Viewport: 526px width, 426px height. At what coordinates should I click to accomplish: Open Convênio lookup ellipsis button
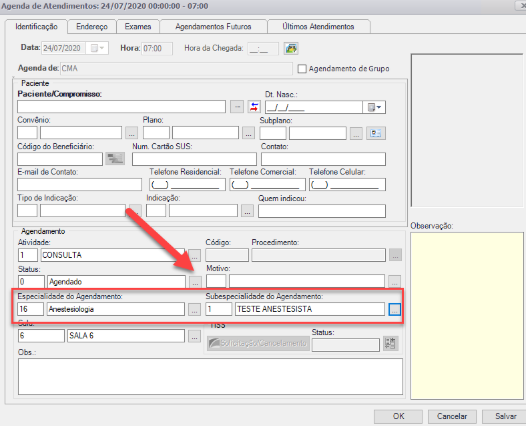[x=132, y=133]
